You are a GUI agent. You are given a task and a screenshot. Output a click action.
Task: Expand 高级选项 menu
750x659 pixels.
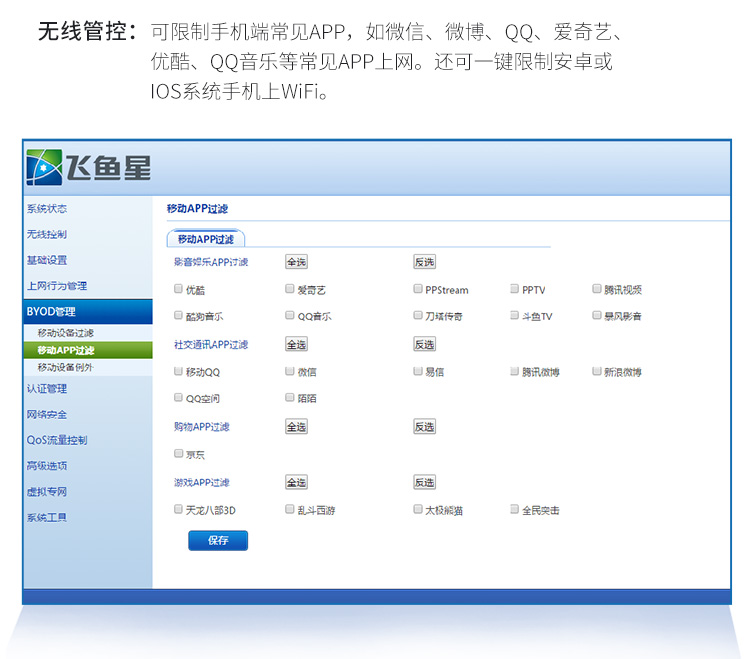pyautogui.click(x=47, y=466)
